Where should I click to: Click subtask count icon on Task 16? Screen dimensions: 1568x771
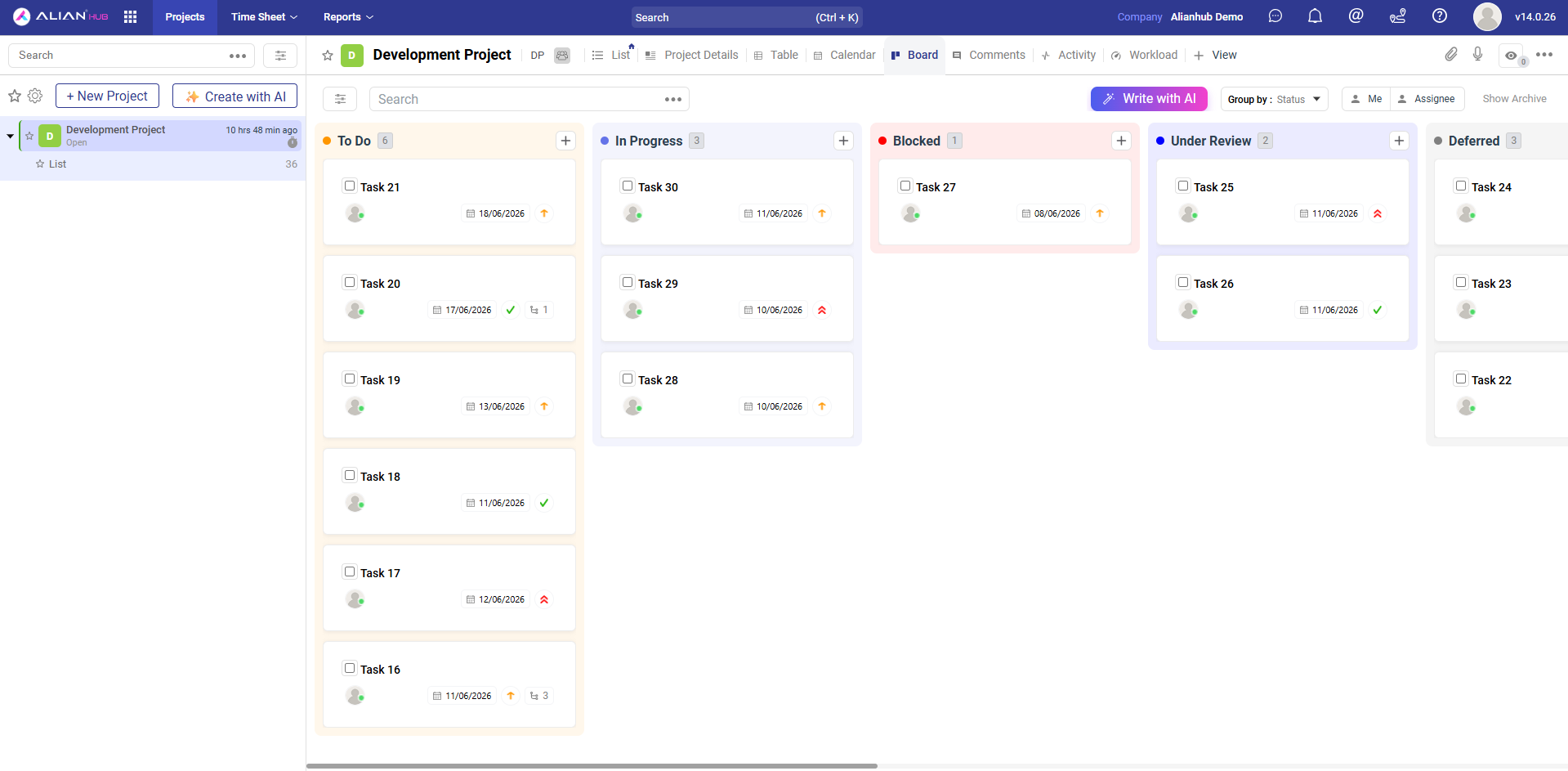539,696
